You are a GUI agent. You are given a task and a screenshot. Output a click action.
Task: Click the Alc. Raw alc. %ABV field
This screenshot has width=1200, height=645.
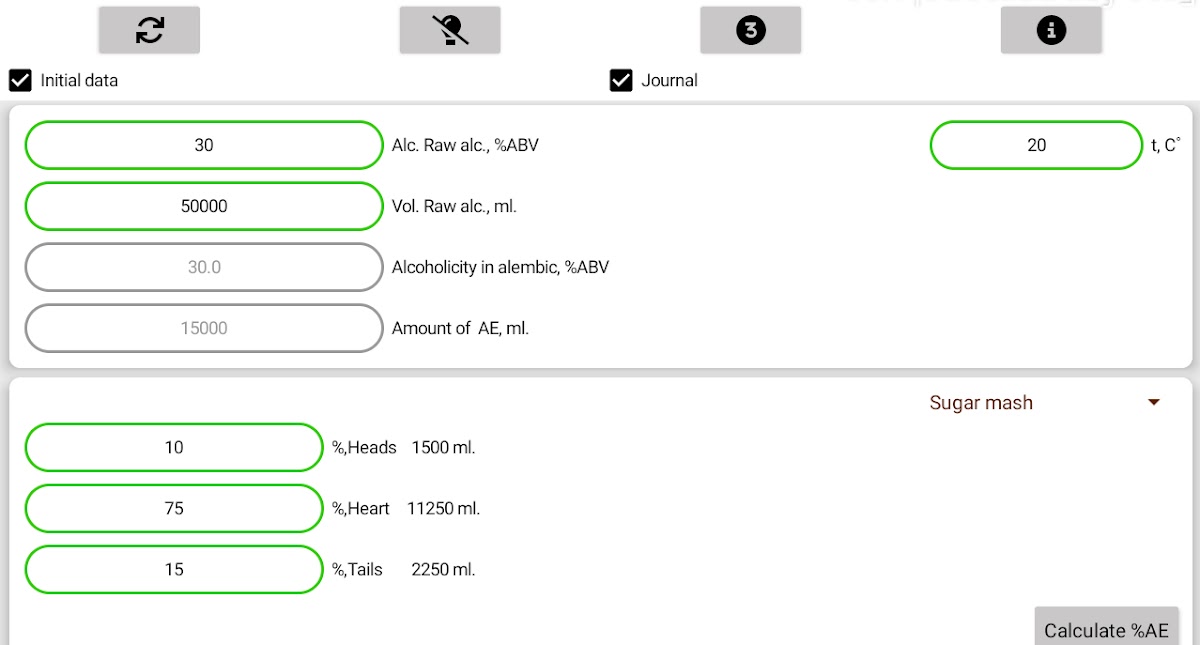204,145
